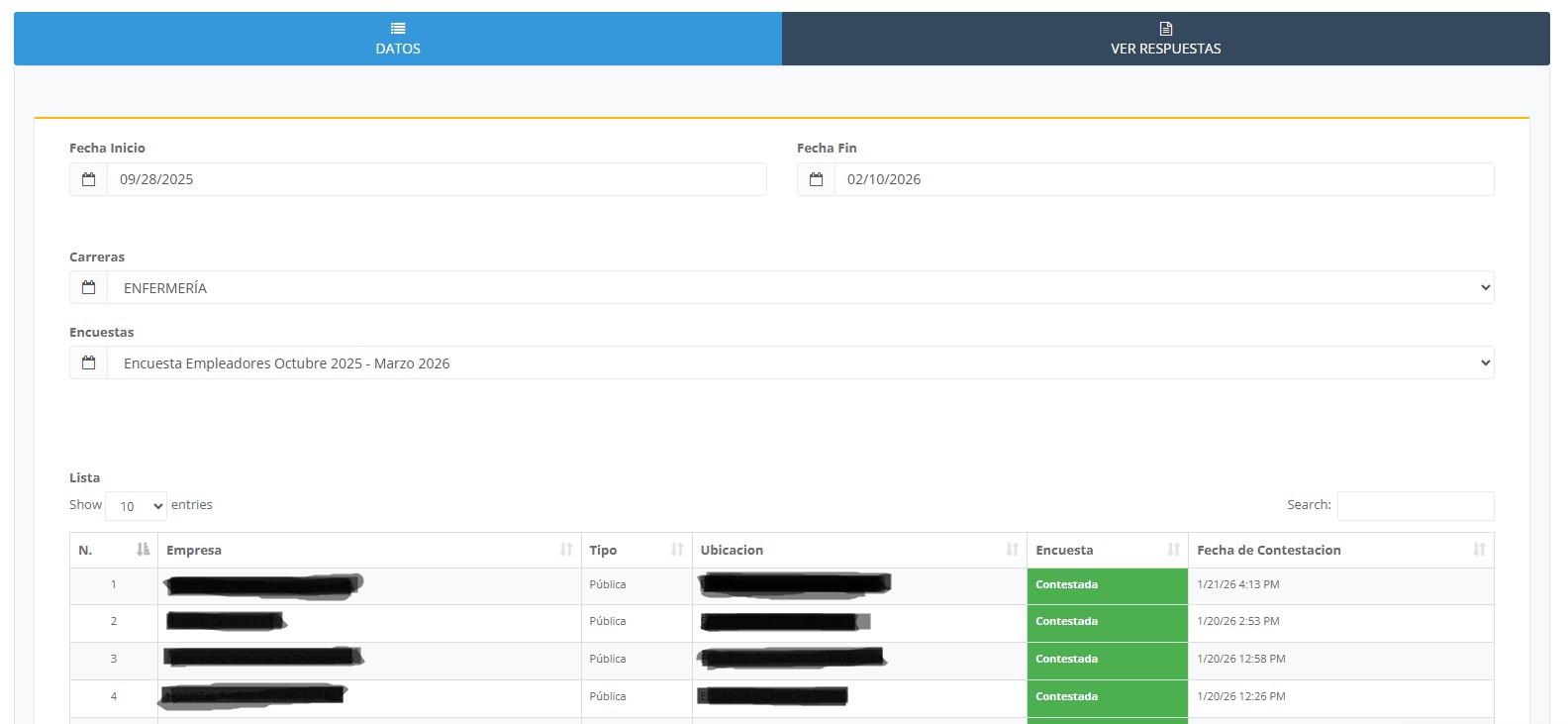Open the Carreras dropdown showing ENFERMERÍA
This screenshot has width=1568, height=724.
click(801, 287)
